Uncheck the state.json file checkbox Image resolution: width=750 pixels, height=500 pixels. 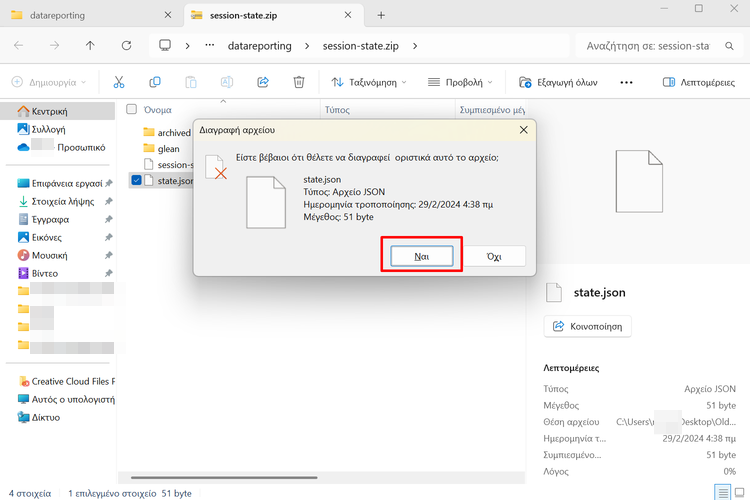point(136,181)
